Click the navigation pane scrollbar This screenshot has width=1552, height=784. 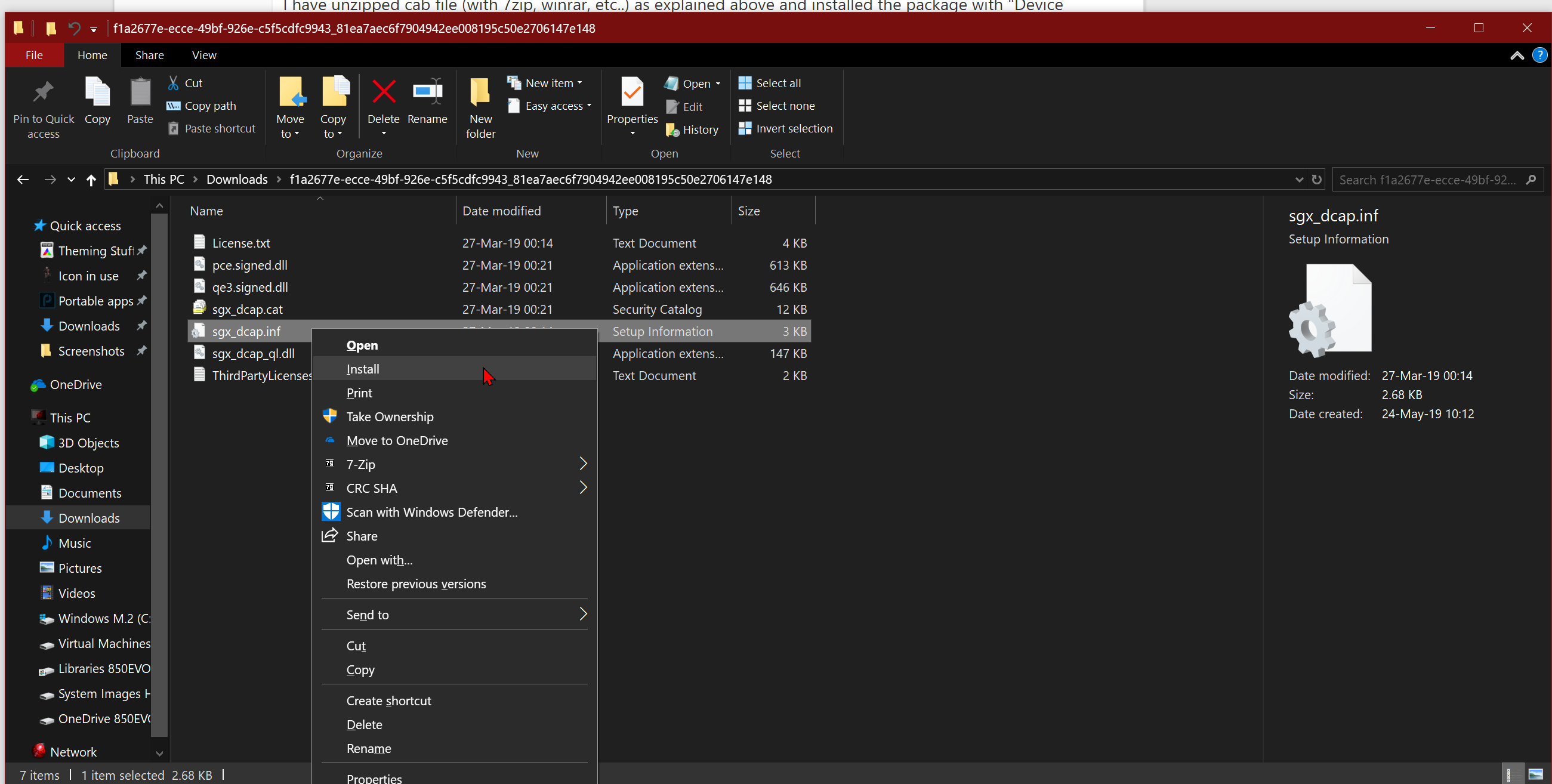[159, 476]
